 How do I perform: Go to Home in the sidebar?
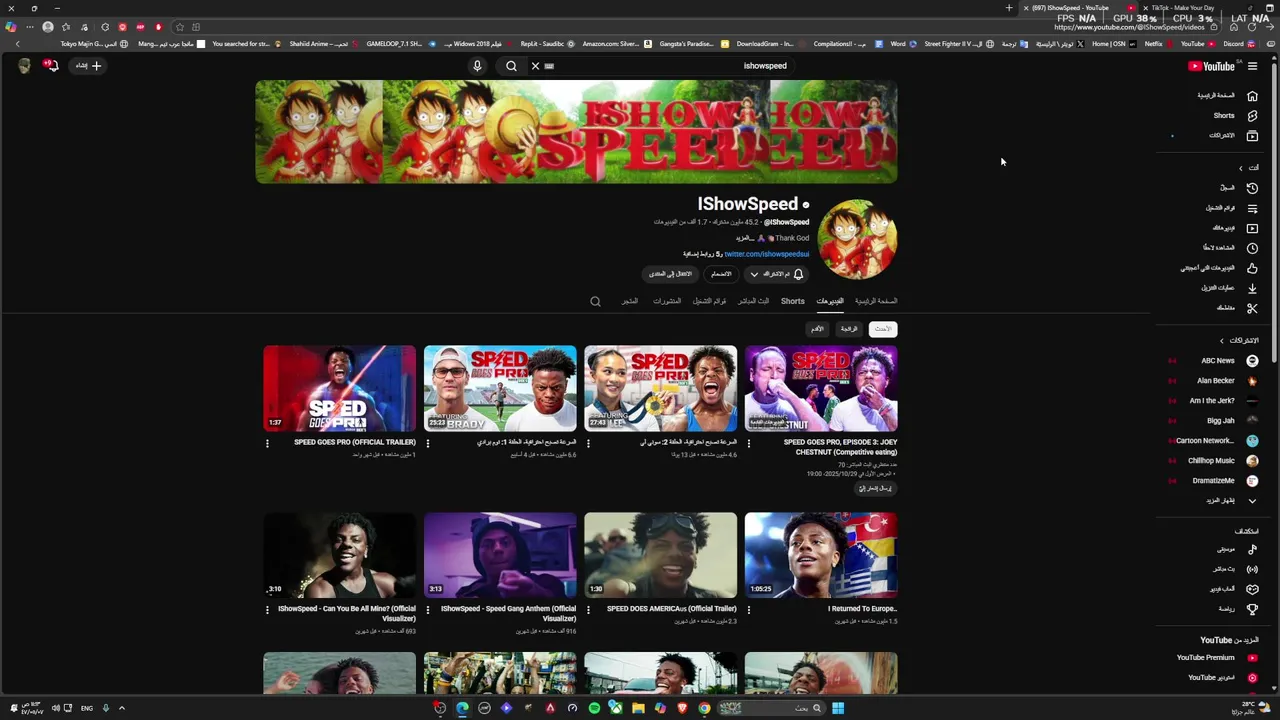(x=1226, y=96)
